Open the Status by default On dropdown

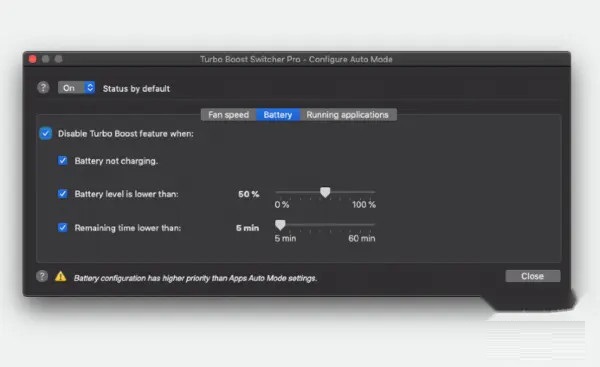76,88
